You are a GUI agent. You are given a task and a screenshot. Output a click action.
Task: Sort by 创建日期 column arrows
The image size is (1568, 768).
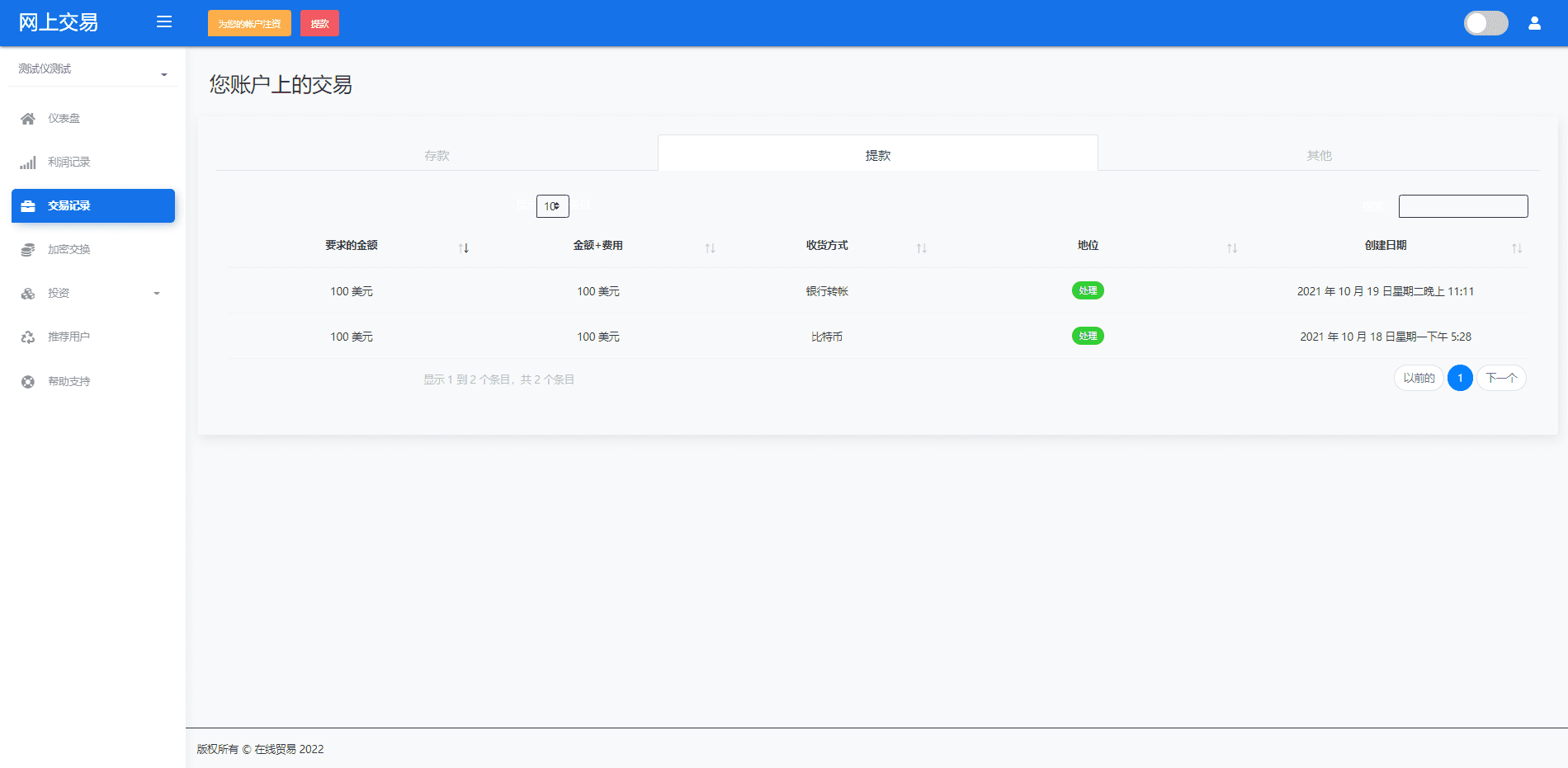coord(1516,247)
